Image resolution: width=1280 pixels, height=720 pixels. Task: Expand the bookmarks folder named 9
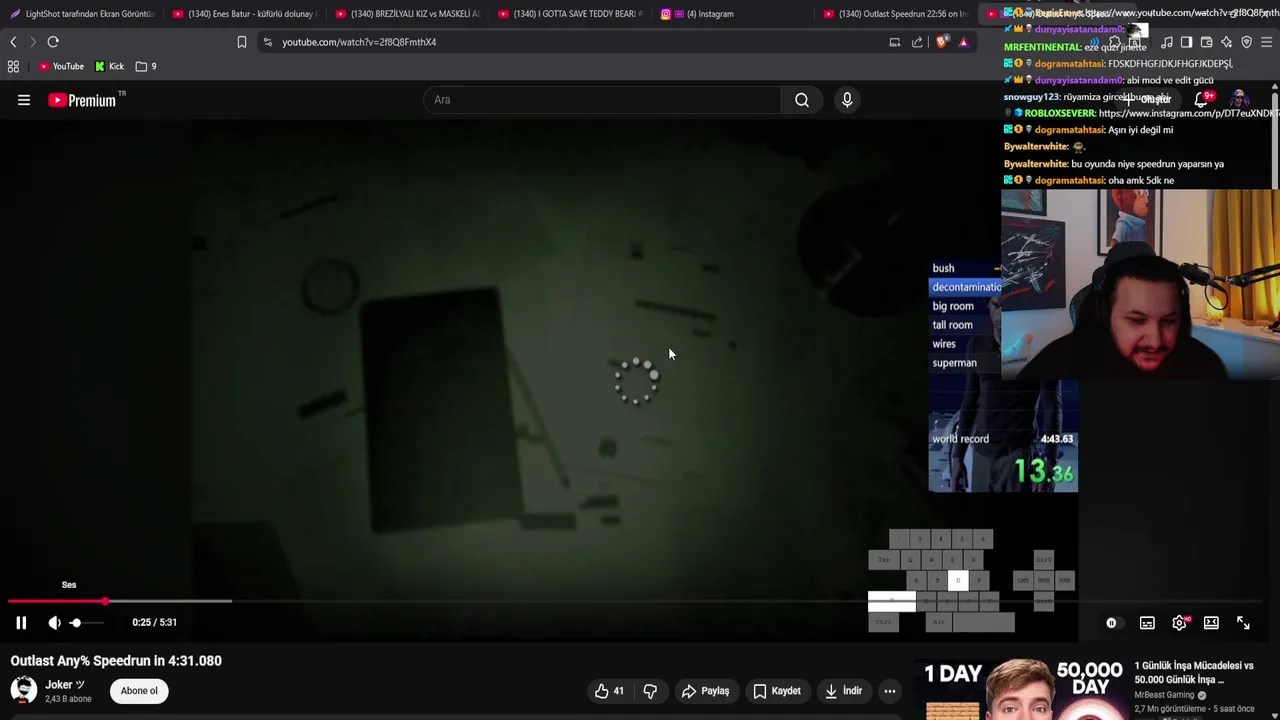(146, 66)
